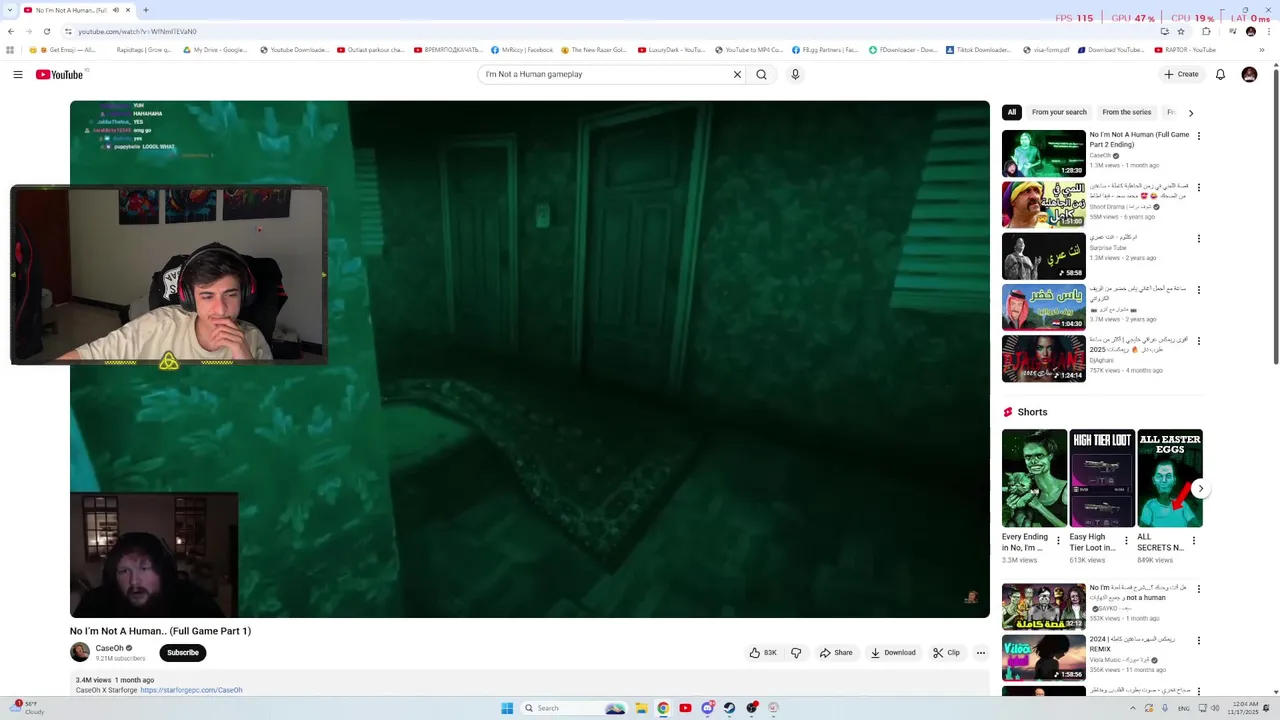Open the 58:58 Surprise Tube video thumbnail

click(1043, 256)
